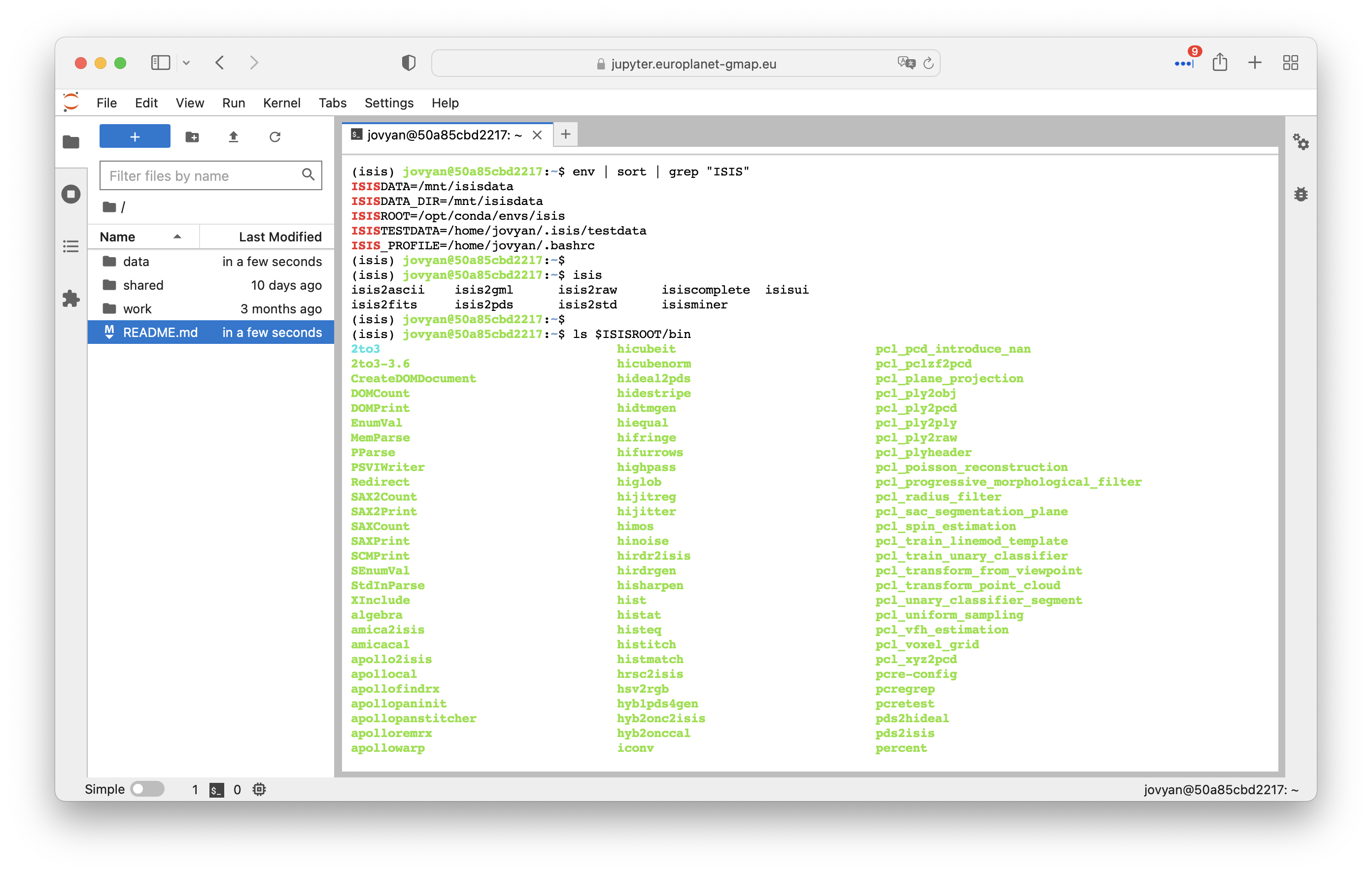This screenshot has height=874, width=1372.
Task: Open the Debugger bug icon
Action: (x=1301, y=194)
